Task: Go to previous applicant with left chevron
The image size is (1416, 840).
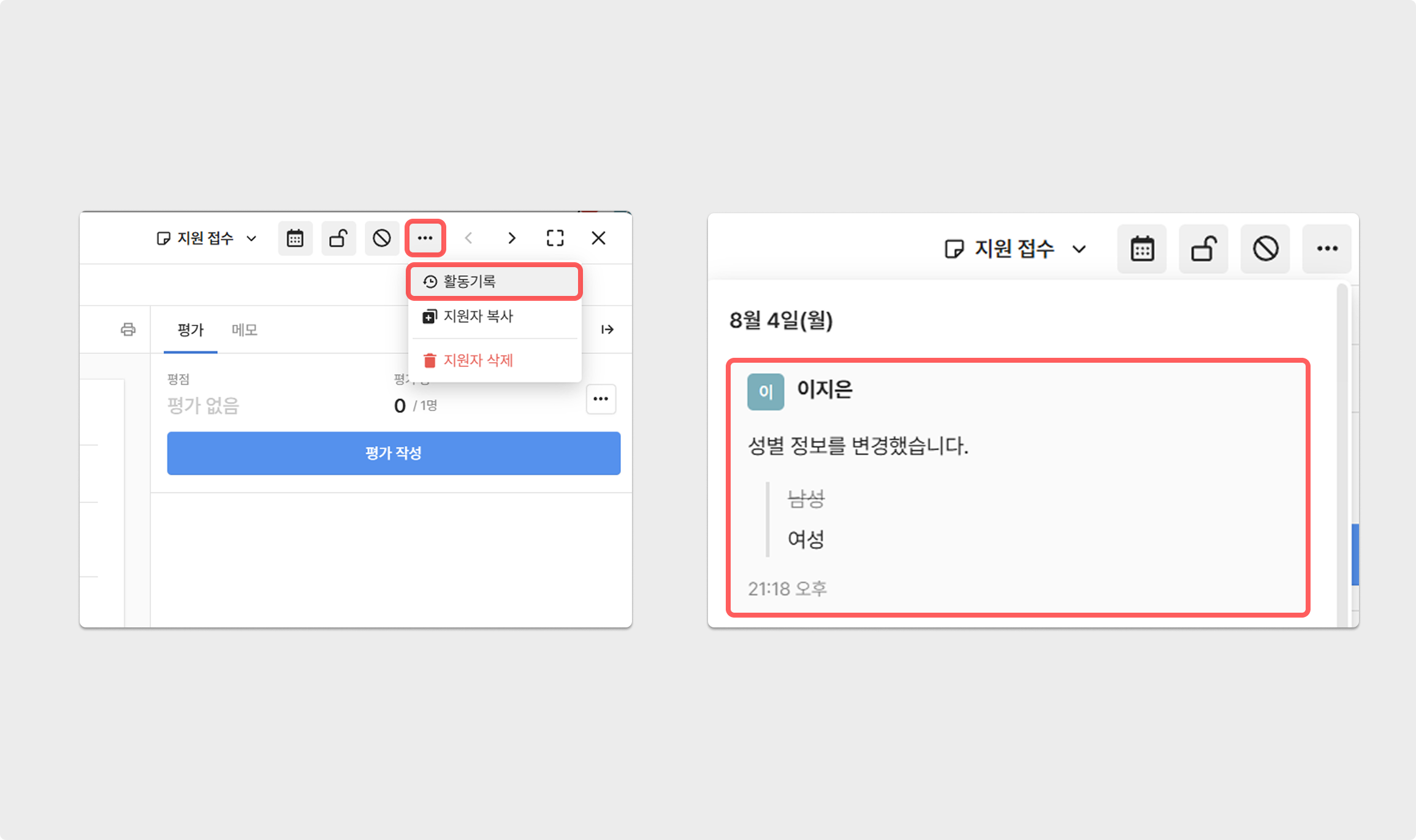Action: coord(468,238)
